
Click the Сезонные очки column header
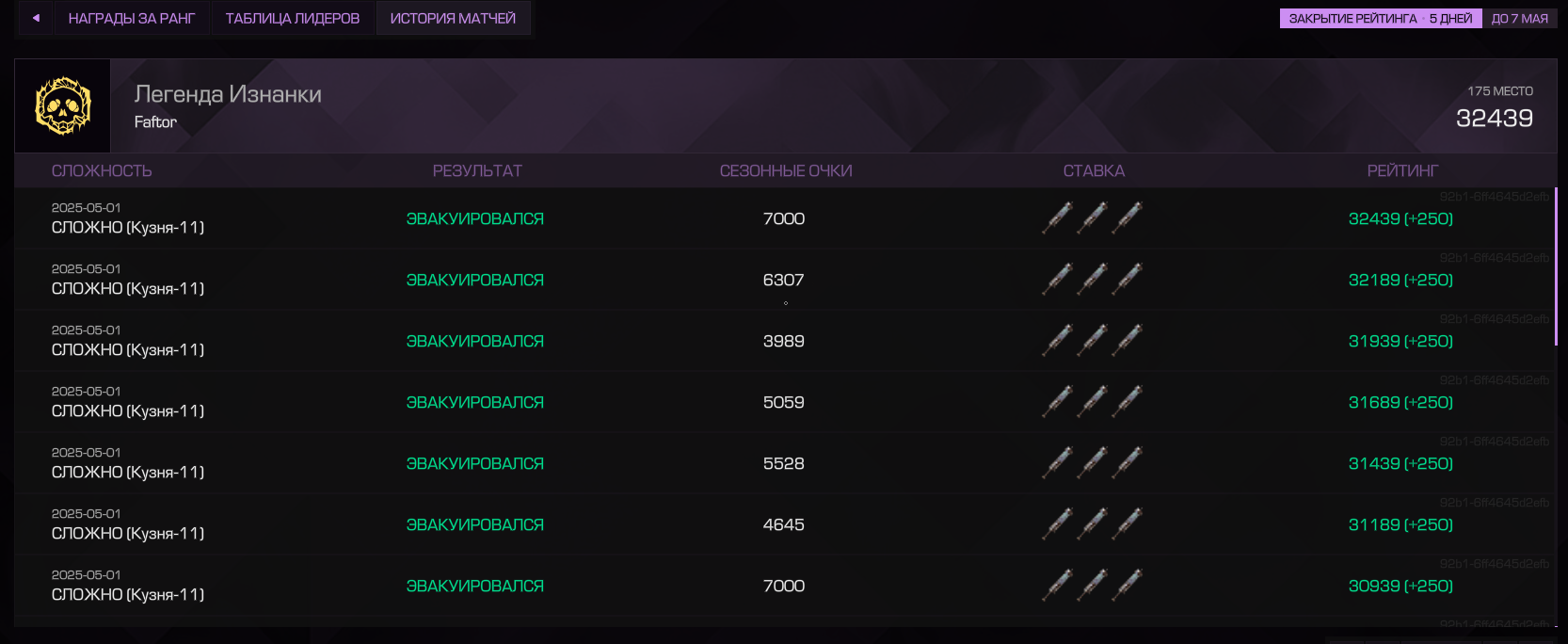point(786,170)
